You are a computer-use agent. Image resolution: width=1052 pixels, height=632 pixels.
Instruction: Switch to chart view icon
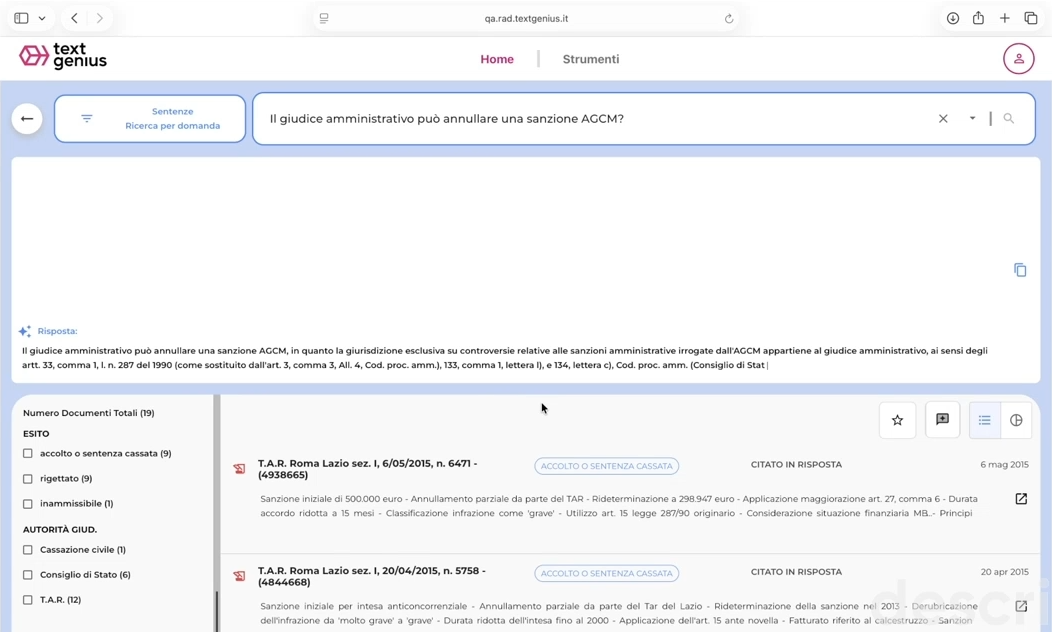pyautogui.click(x=1016, y=420)
